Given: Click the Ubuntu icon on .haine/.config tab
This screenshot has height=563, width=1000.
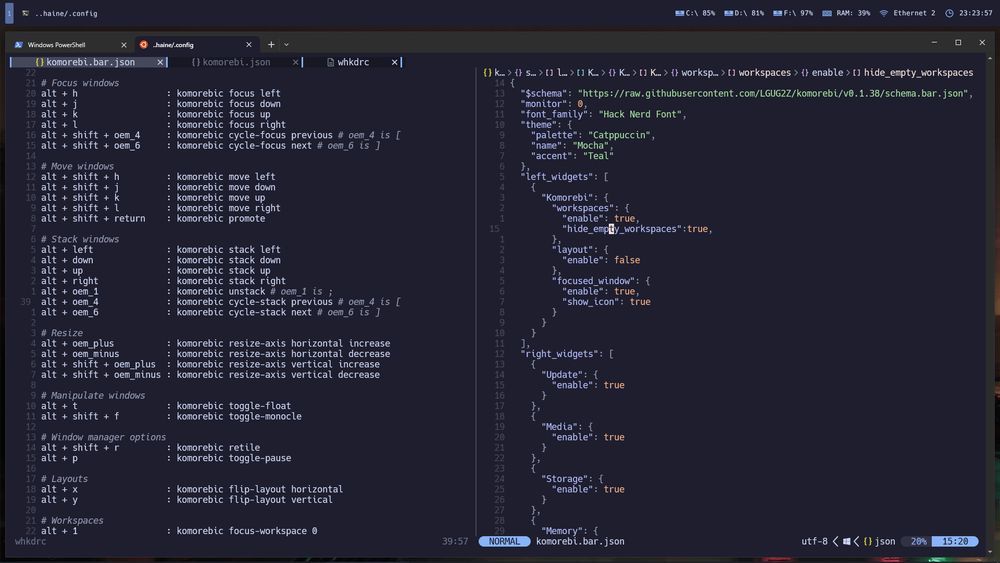Looking at the screenshot, I should pos(143,45).
